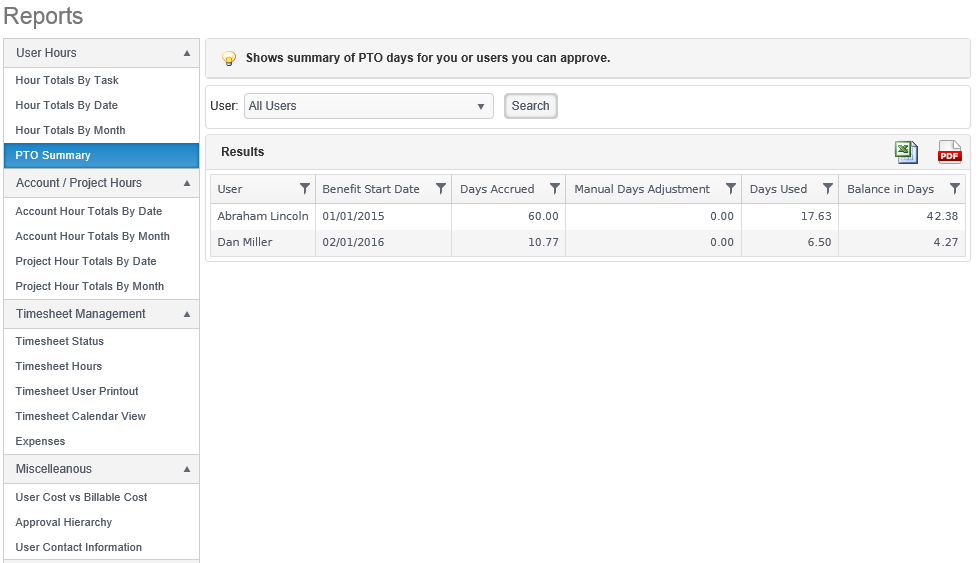The width and height of the screenshot is (979, 563).
Task: Click the Search button
Action: pyautogui.click(x=531, y=106)
